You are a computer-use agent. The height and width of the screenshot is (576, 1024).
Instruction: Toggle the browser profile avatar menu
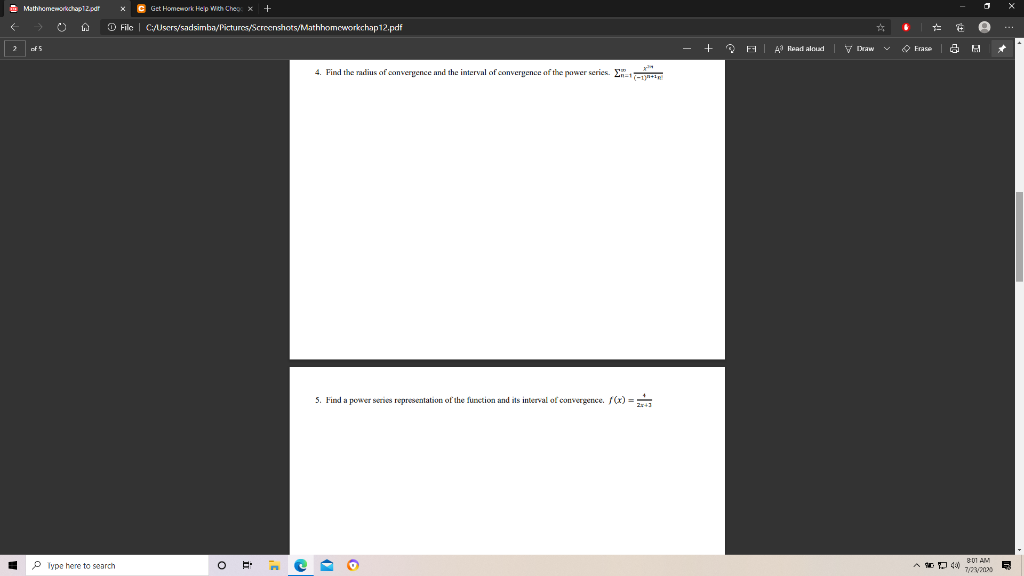tap(985, 28)
